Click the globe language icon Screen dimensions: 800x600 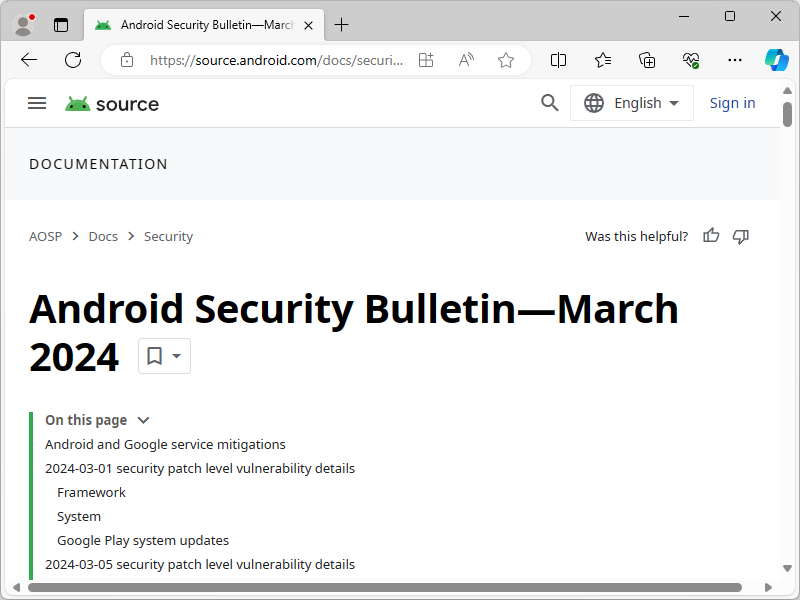[x=595, y=102]
